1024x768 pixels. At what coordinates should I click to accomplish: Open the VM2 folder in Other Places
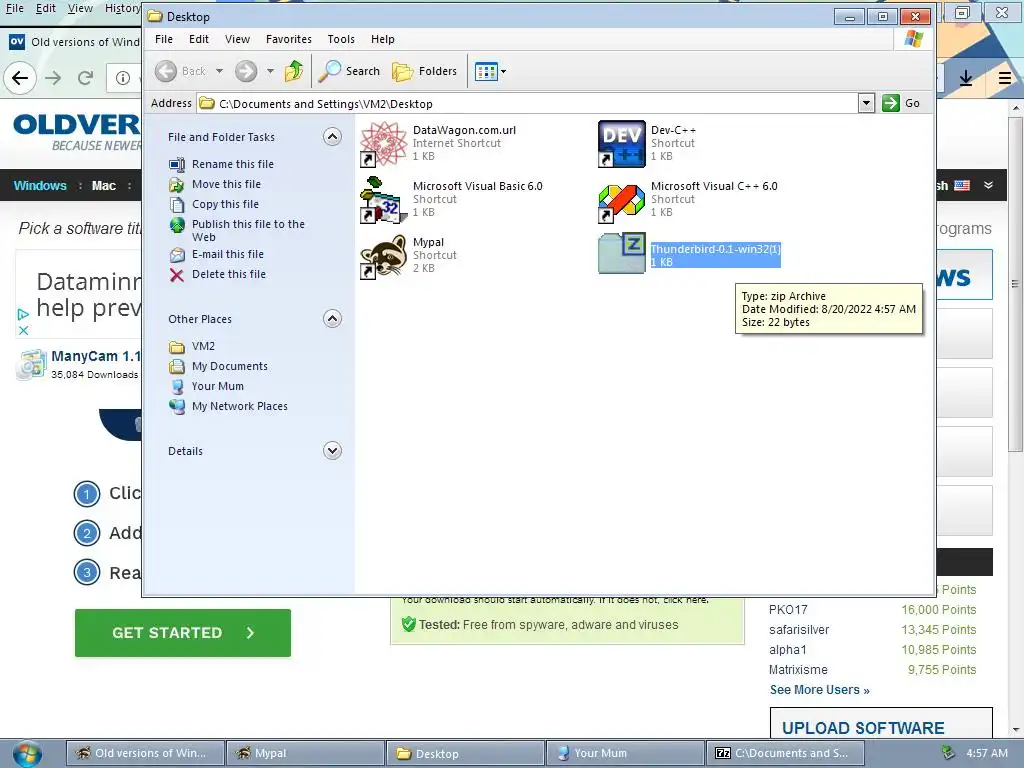coord(203,346)
